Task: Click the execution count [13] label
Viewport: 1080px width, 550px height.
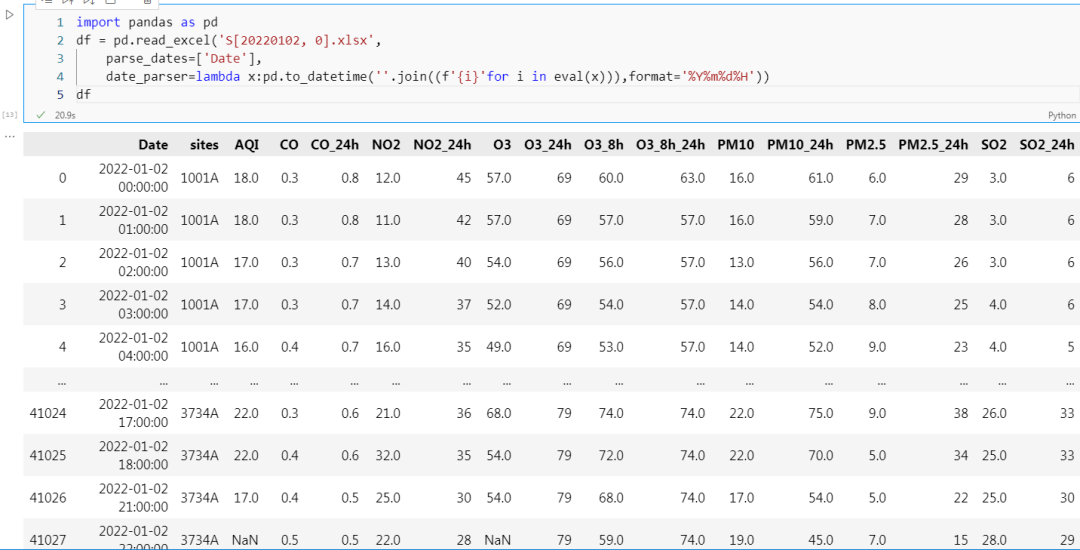Action: click(10, 115)
